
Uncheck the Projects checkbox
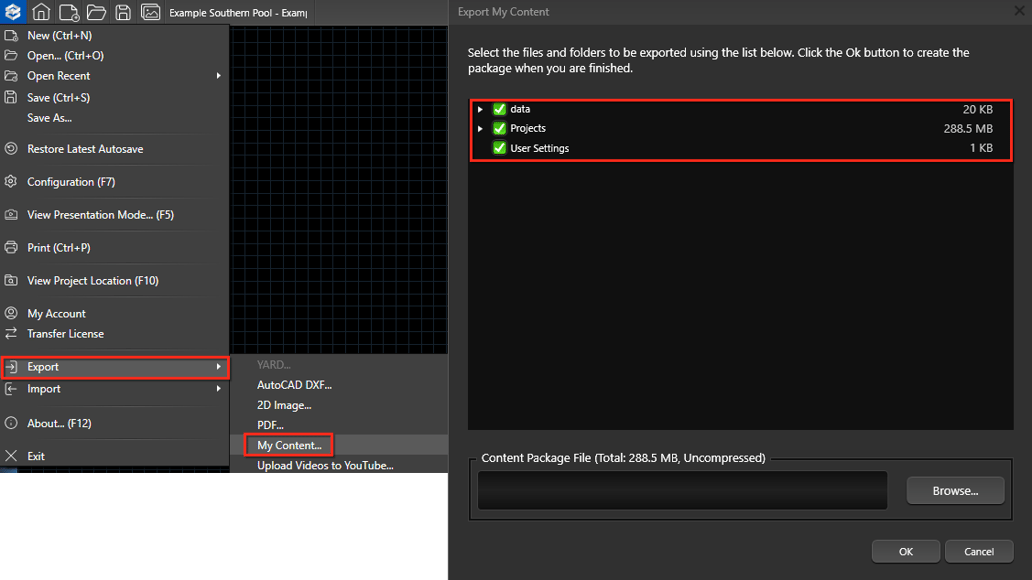[498, 128]
